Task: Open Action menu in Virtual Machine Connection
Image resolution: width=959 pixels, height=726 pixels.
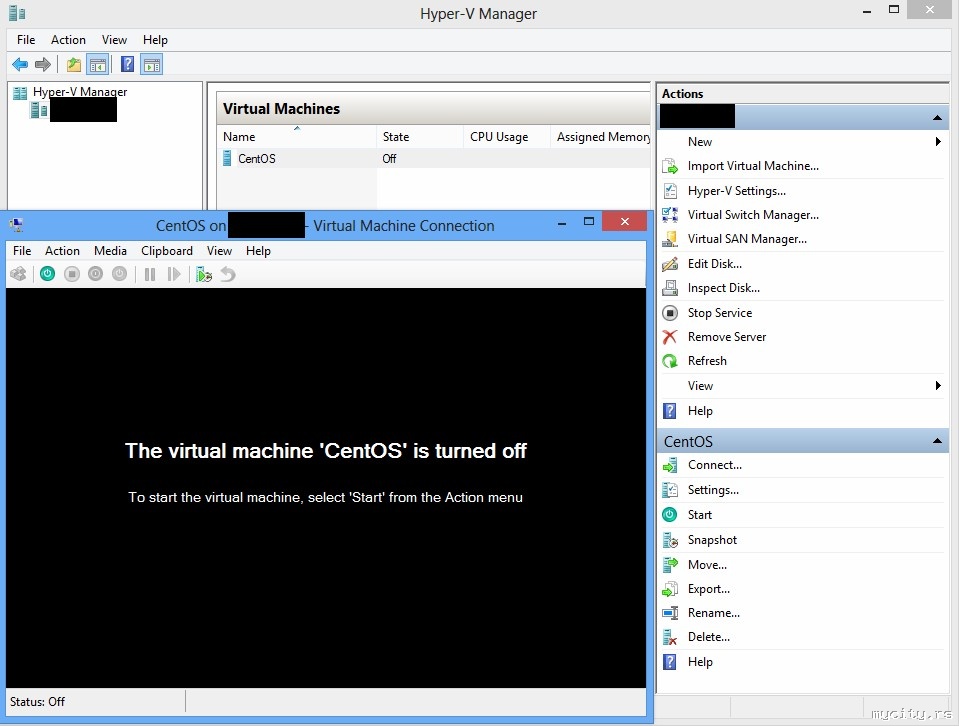Action: point(62,251)
